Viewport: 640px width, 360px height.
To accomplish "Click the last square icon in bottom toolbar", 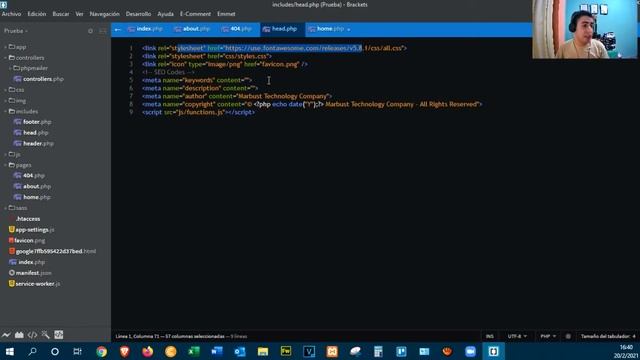I will click(59, 335).
